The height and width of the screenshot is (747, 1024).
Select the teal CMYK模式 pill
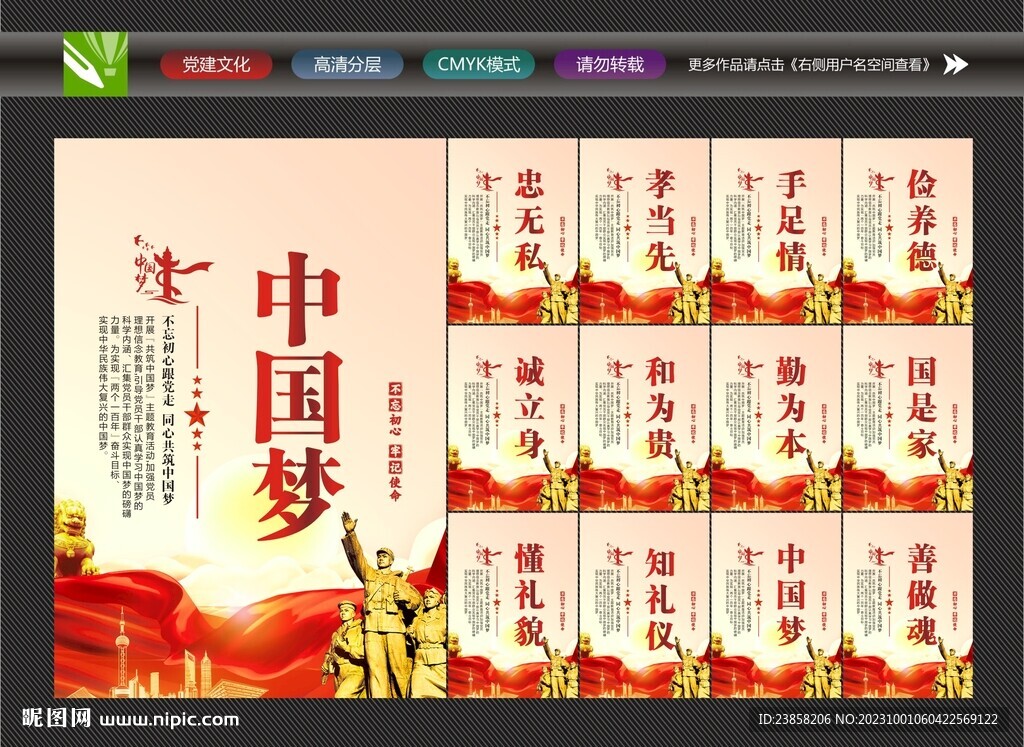479,65
